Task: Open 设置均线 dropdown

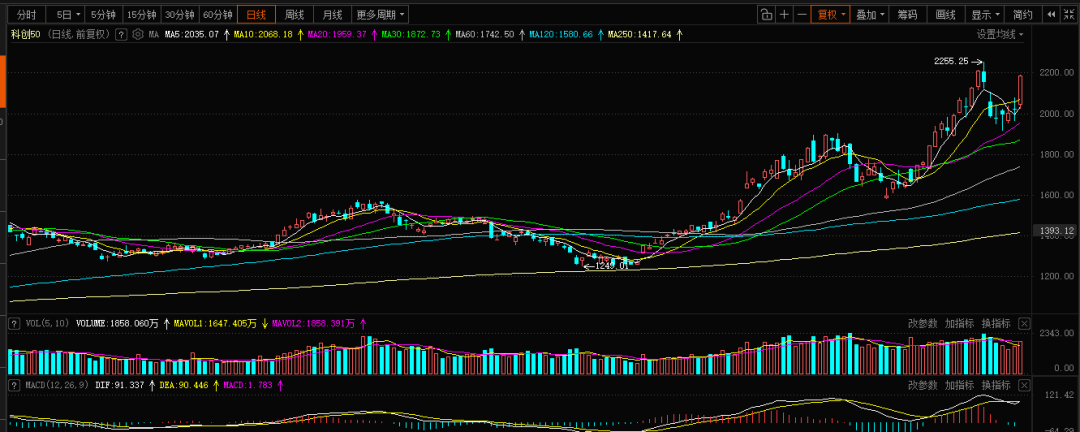Action: [x=999, y=34]
